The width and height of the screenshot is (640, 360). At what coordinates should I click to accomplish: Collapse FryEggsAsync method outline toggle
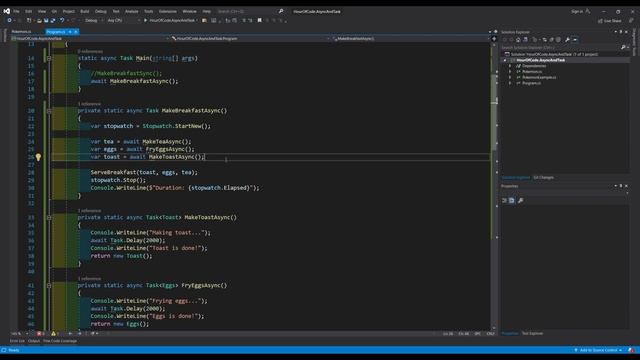point(49,286)
